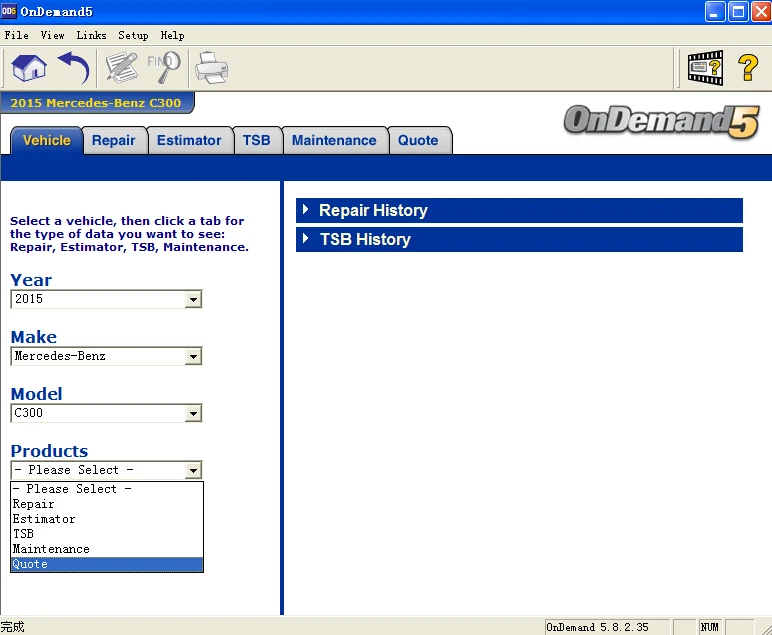Screen dimensions: 772x635
Task: Close the OnDemand5 window
Action: [x=761, y=11]
